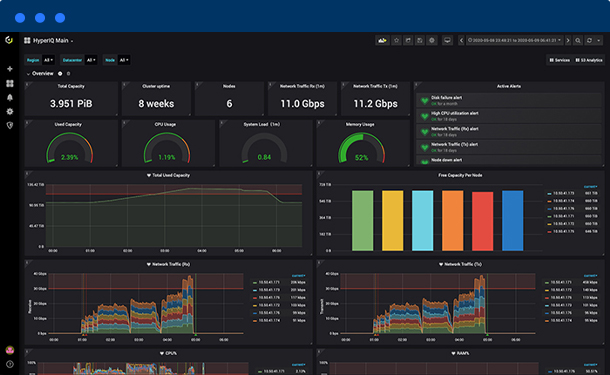Open the Help question mark icon
The width and height of the screenshot is (610, 375).
[x=10, y=364]
